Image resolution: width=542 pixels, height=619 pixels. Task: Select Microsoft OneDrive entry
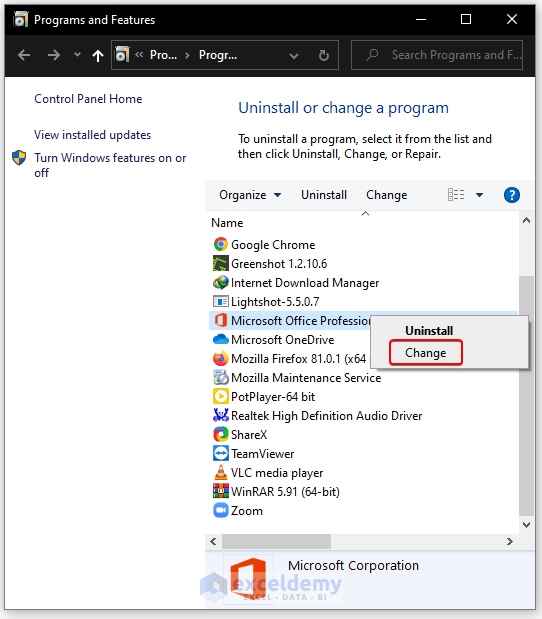coord(282,340)
